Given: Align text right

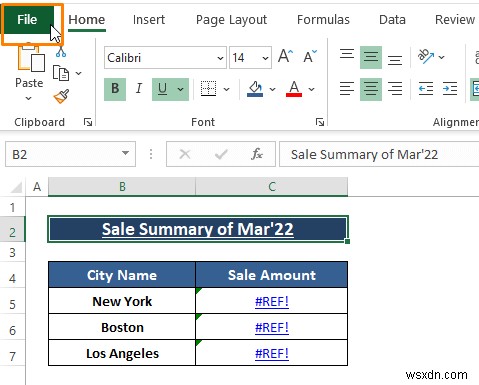Looking at the screenshot, I should (x=395, y=89).
